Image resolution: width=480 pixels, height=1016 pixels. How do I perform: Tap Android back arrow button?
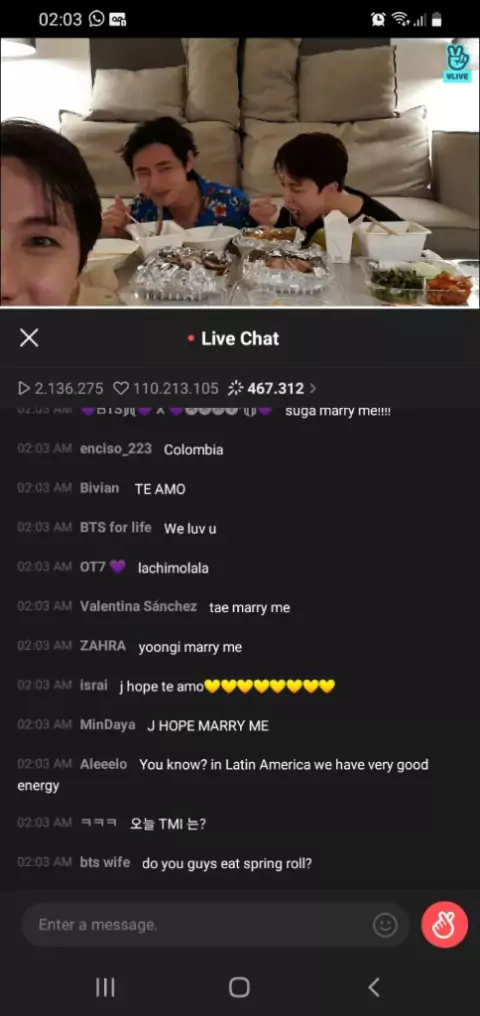pyautogui.click(x=373, y=987)
